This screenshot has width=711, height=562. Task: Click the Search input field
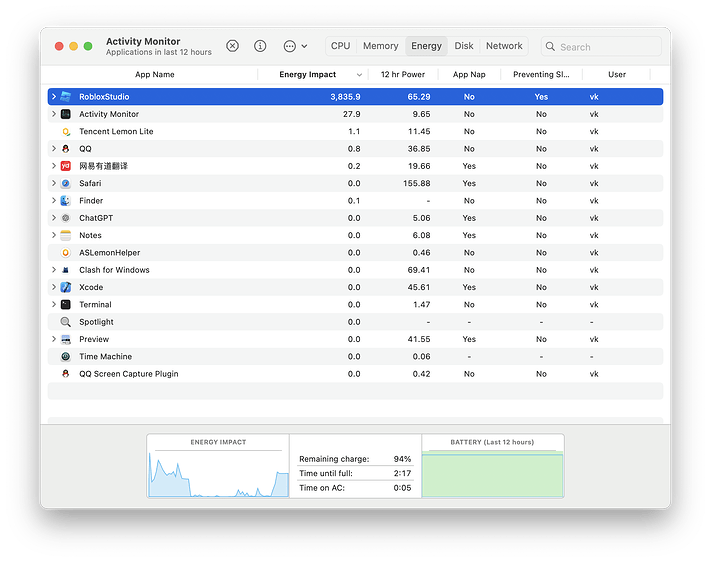point(601,46)
